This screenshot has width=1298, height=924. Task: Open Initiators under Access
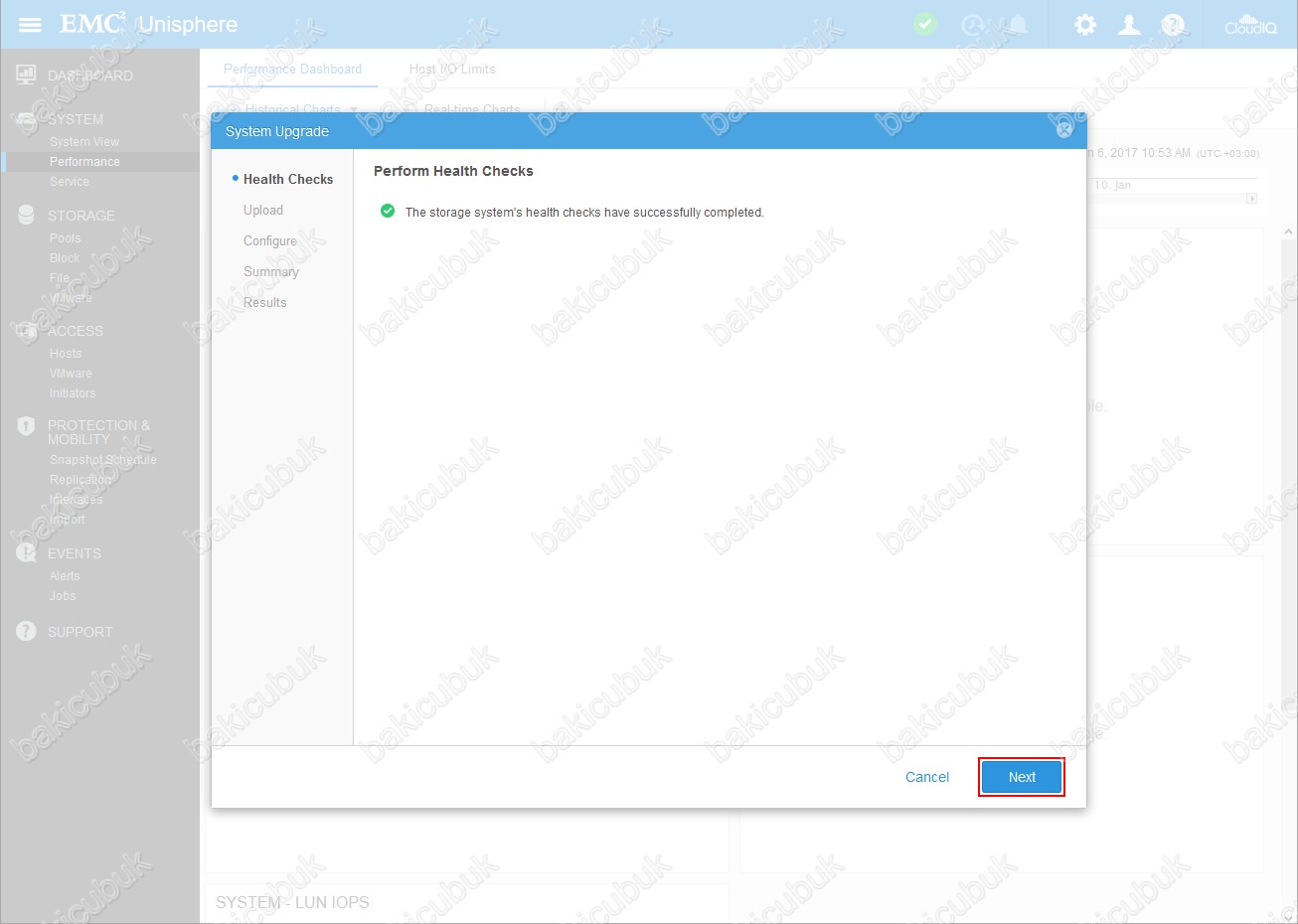pyautogui.click(x=73, y=393)
